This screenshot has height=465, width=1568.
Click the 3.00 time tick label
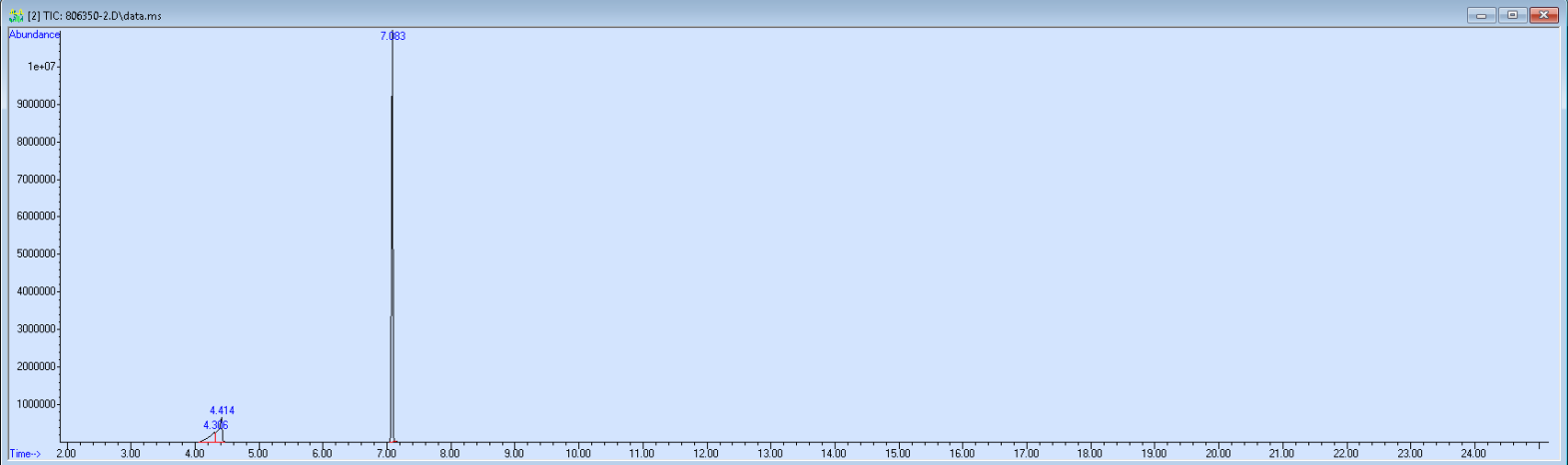coord(130,454)
